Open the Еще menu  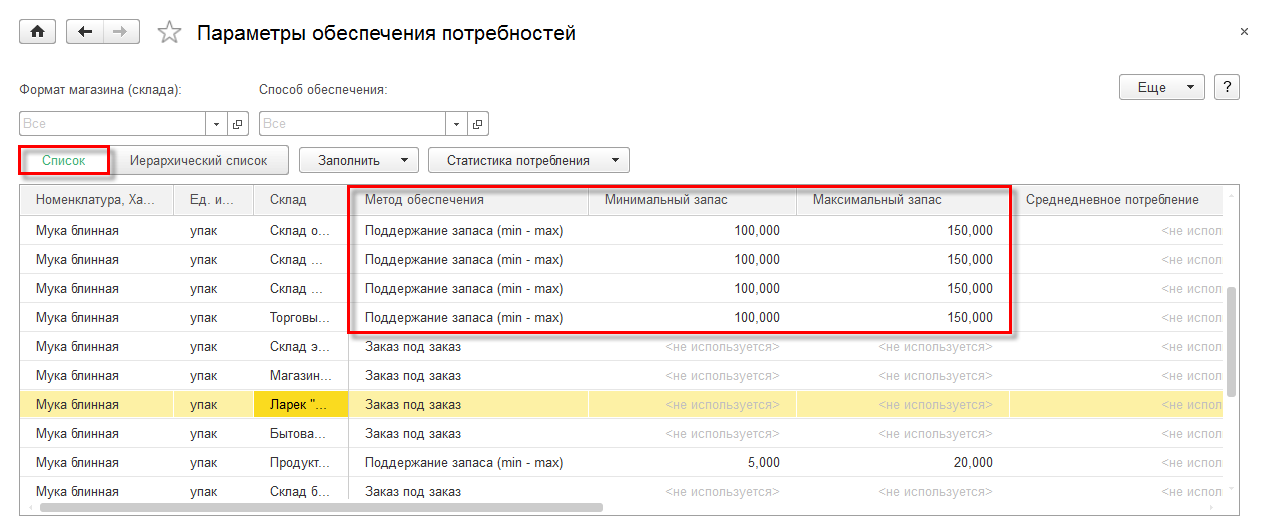[x=1161, y=87]
